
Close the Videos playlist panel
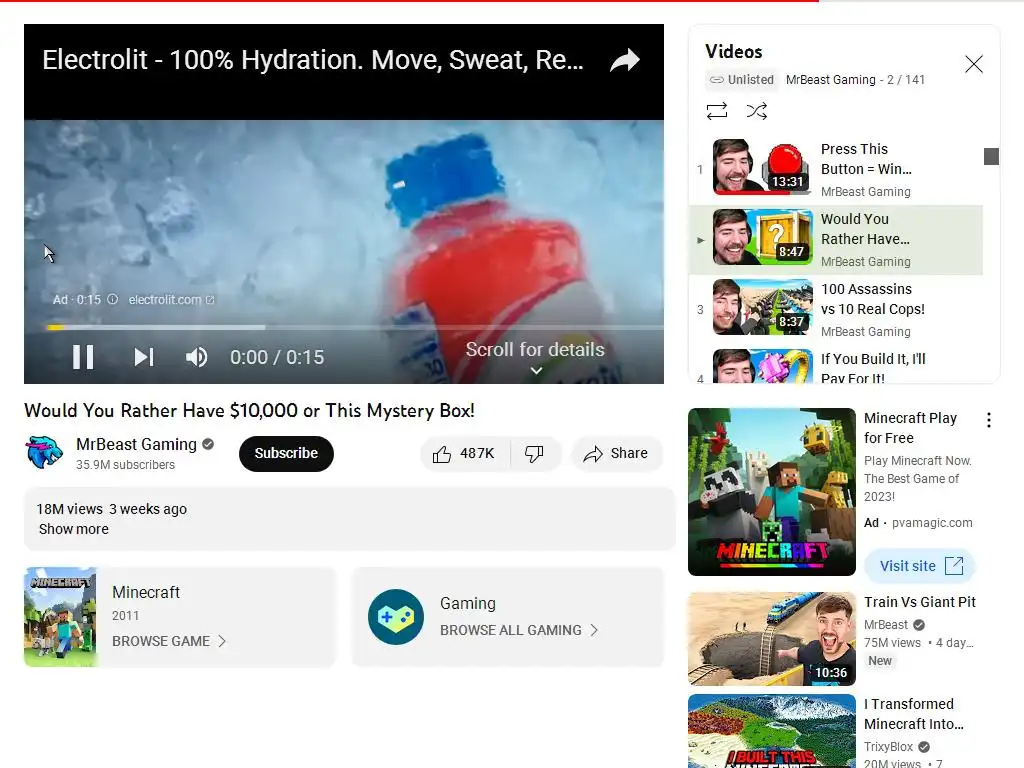point(974,64)
